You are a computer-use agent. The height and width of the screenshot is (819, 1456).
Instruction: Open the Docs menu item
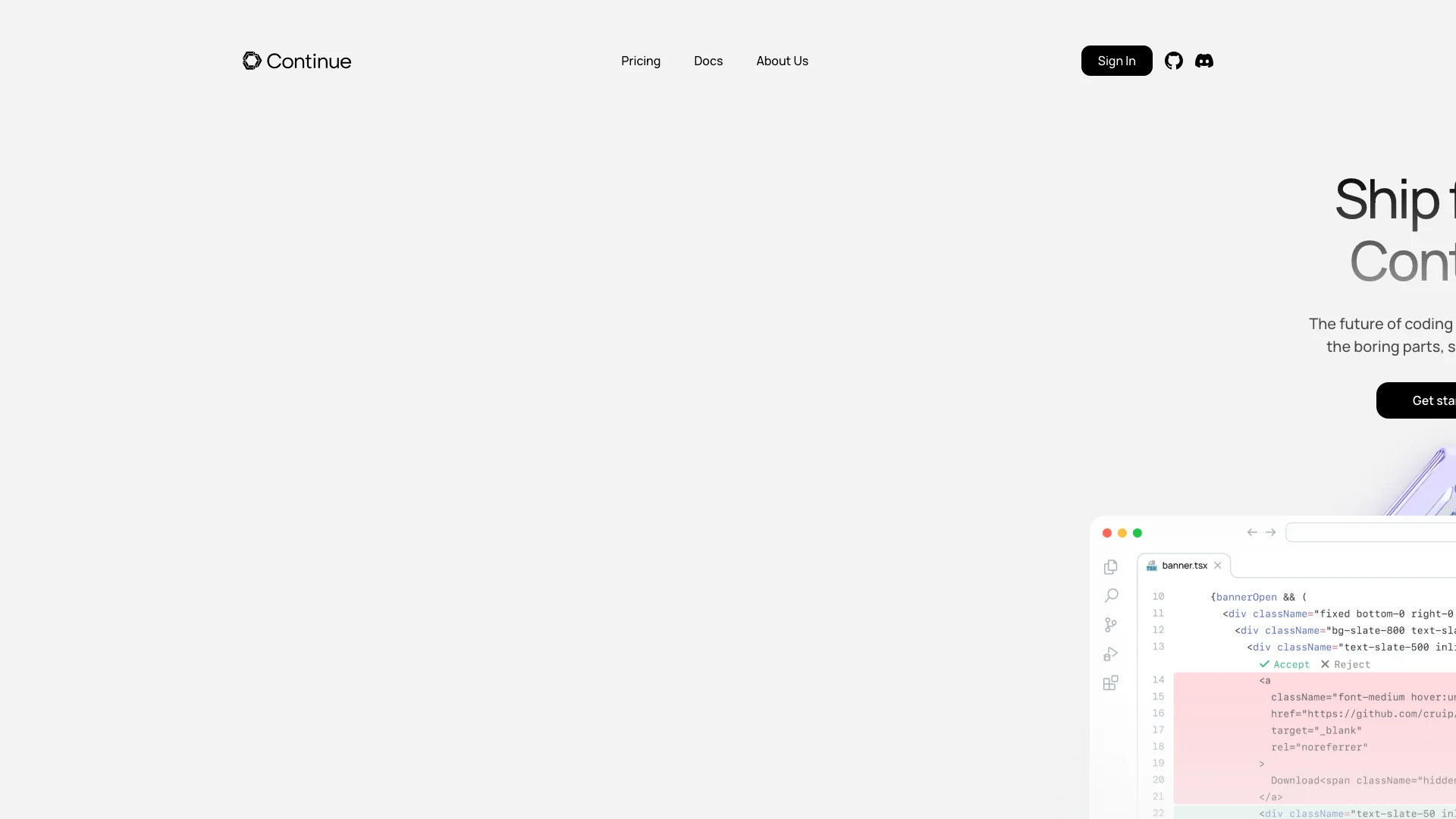click(x=708, y=61)
